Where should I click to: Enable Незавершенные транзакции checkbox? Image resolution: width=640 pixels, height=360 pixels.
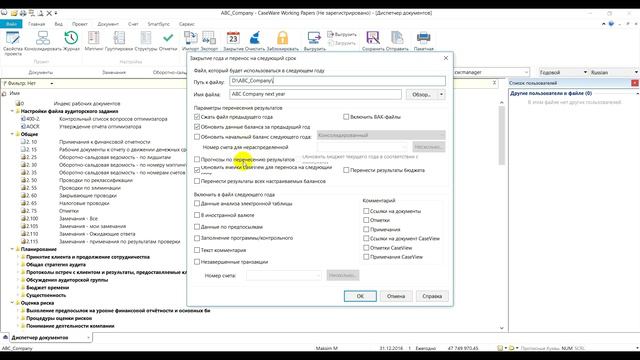197,262
